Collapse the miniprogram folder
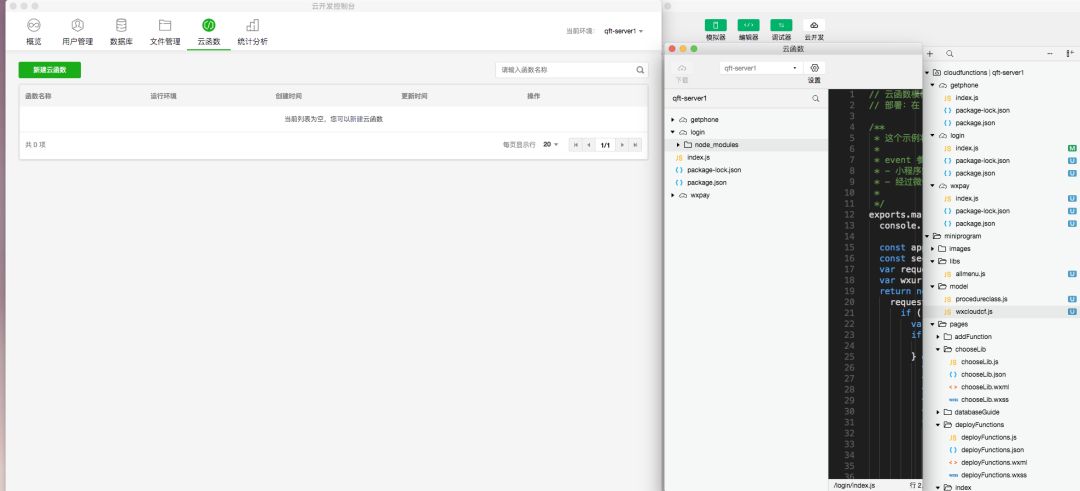The image size is (1080, 491). [928, 236]
